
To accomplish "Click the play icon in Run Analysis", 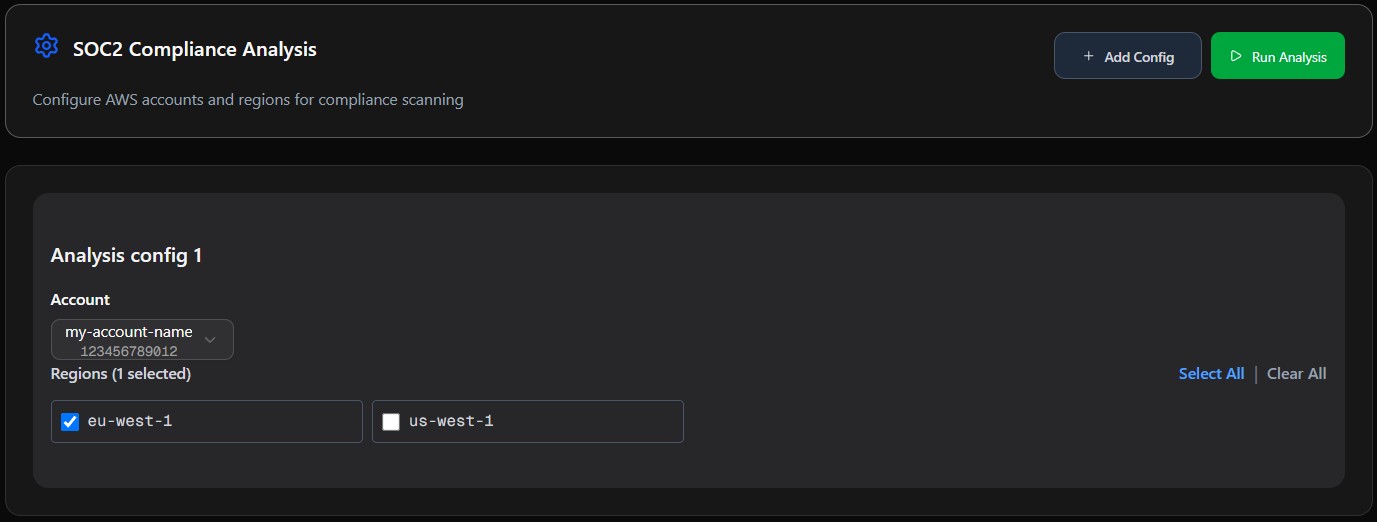I will [x=1236, y=57].
